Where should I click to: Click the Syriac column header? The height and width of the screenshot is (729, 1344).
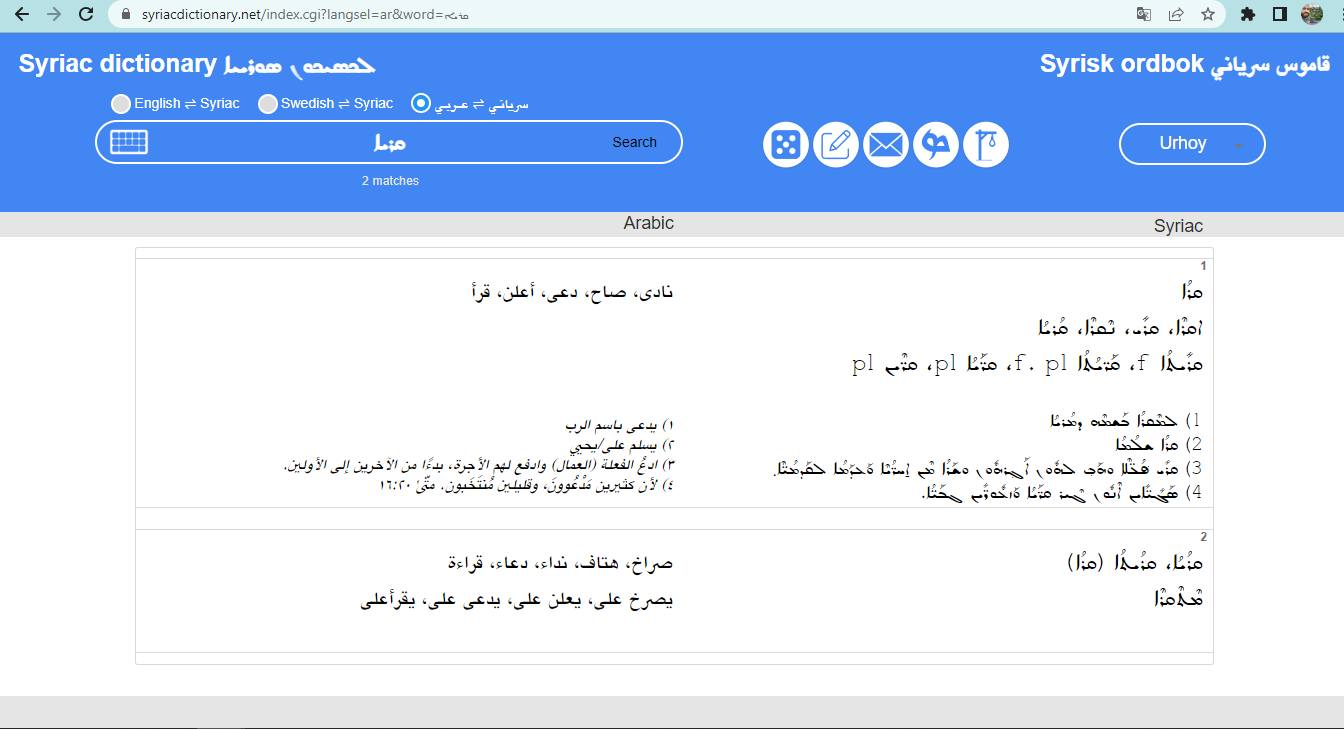tap(1178, 225)
